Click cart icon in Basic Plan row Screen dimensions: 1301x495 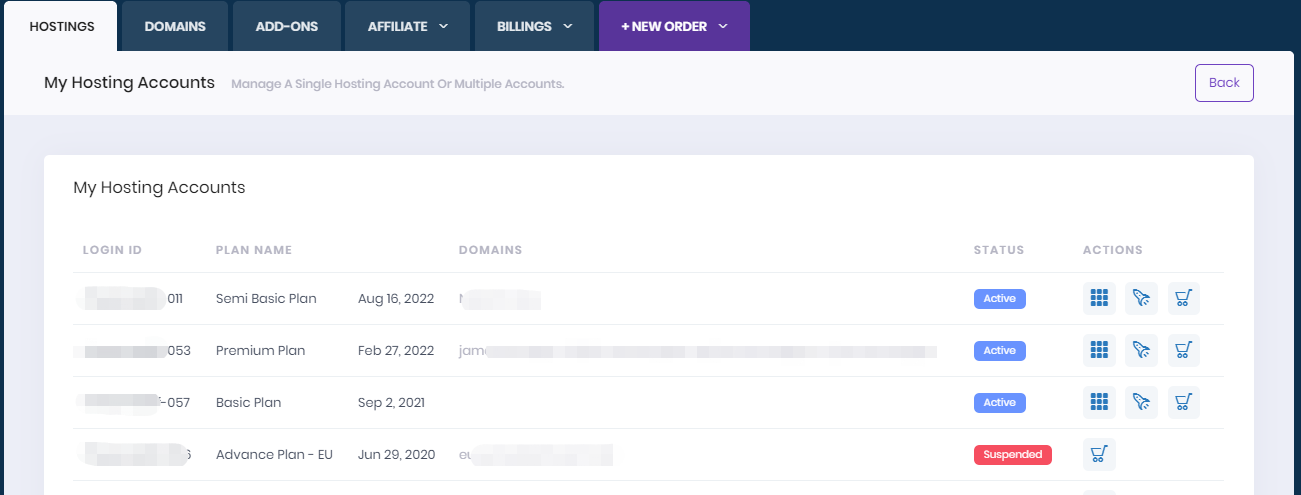pos(1183,402)
